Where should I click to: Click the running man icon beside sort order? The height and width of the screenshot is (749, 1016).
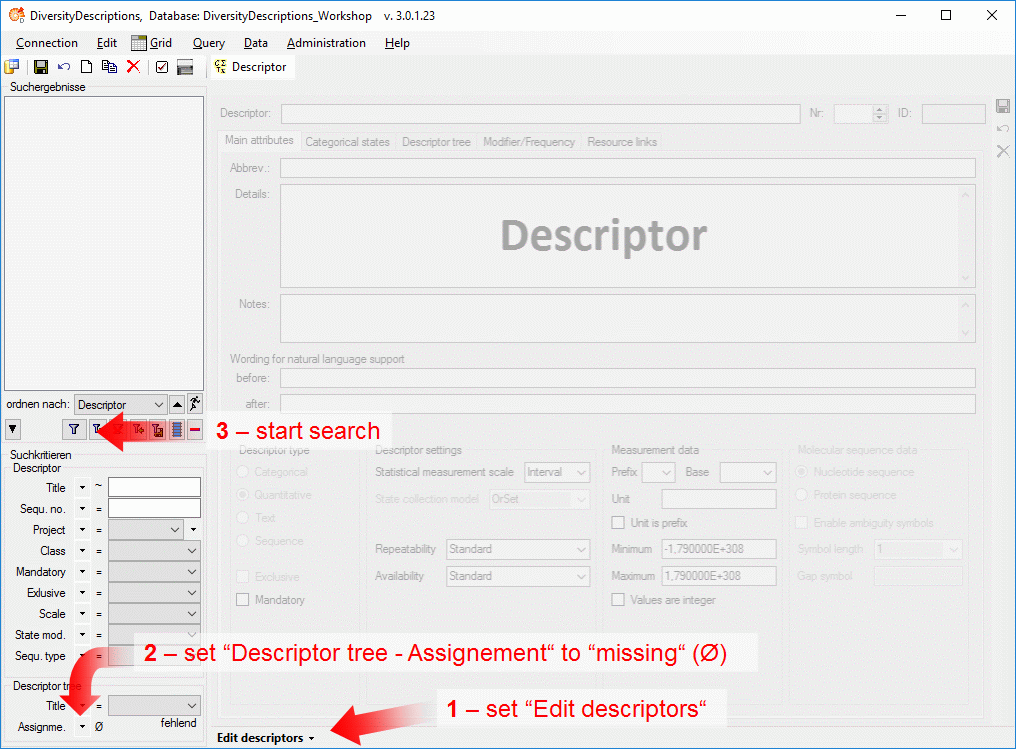tap(194, 404)
